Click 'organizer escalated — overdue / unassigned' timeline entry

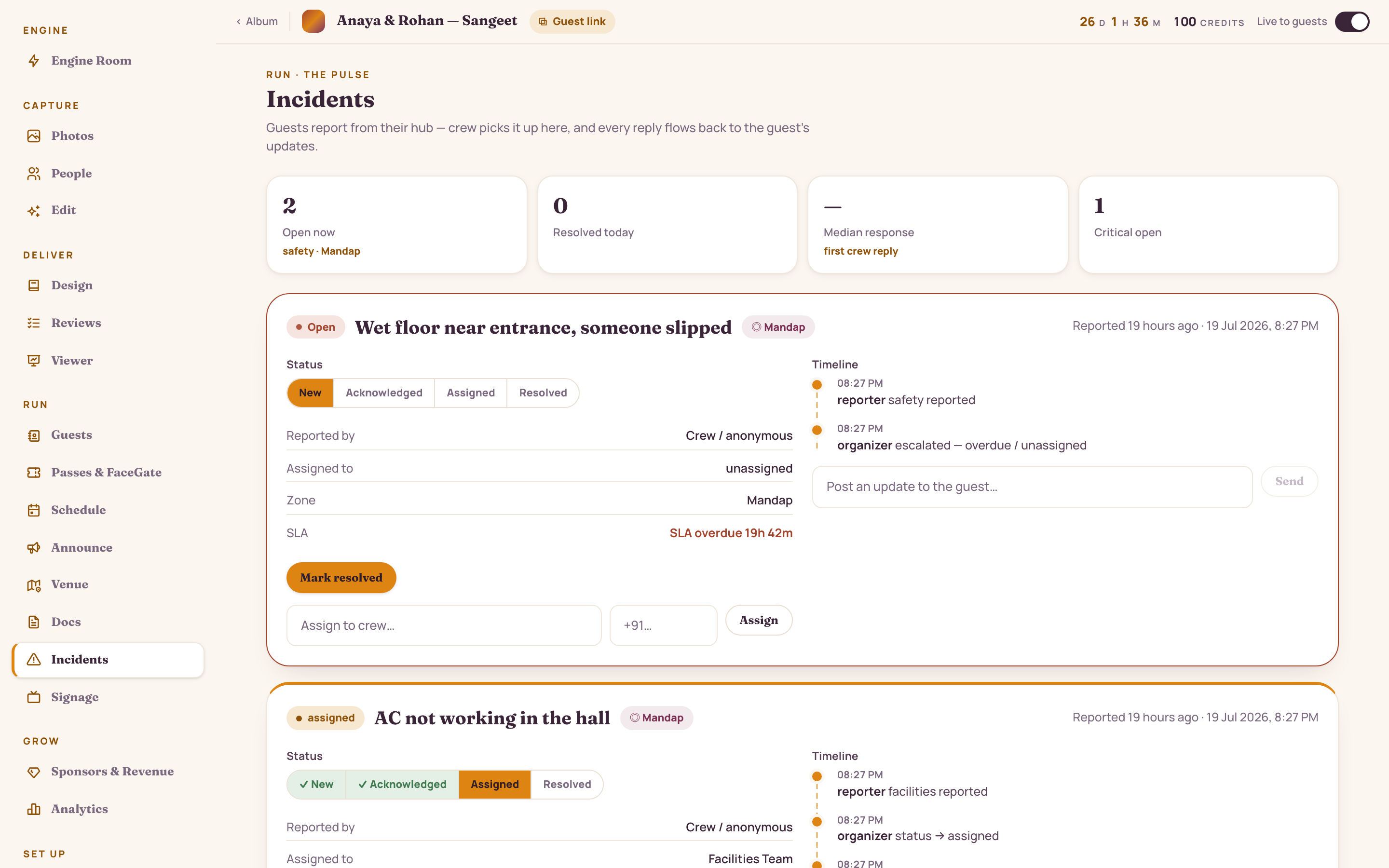(x=961, y=446)
